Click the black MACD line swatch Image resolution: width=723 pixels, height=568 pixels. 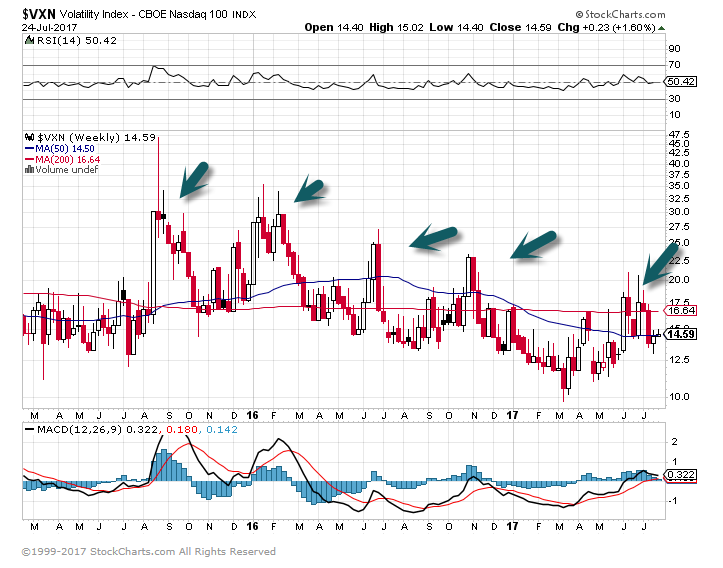pos(30,430)
